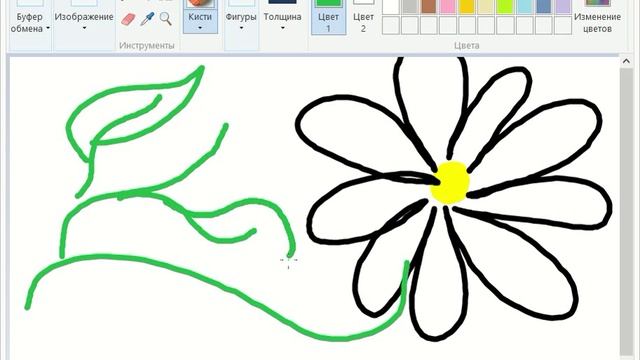The width and height of the screenshot is (640, 360).
Task: Click the Цвета group label
Action: [x=467, y=45]
